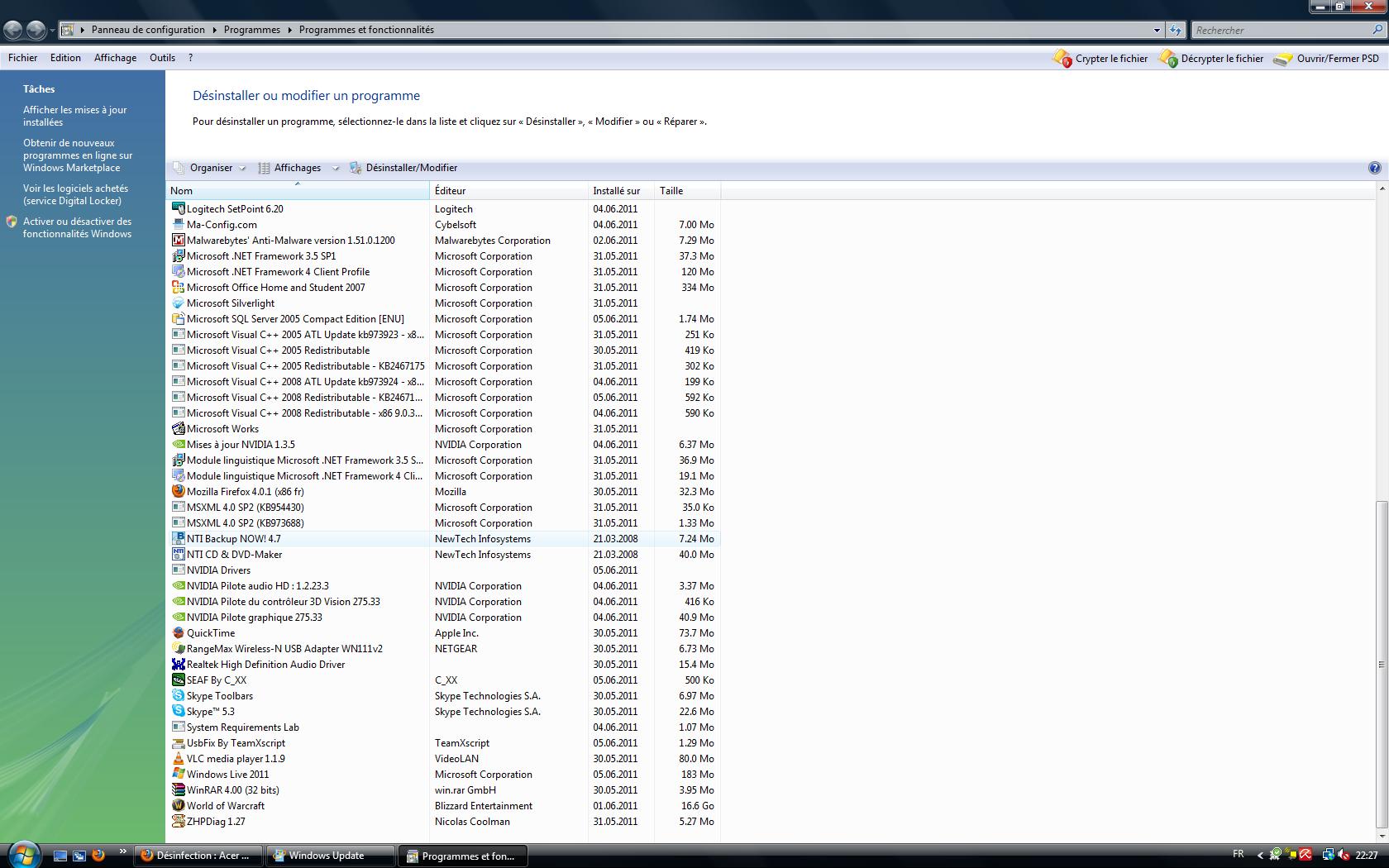Screen dimensions: 1389x868
Task: Select the Microsoft Silverlight icon
Action: (x=178, y=303)
